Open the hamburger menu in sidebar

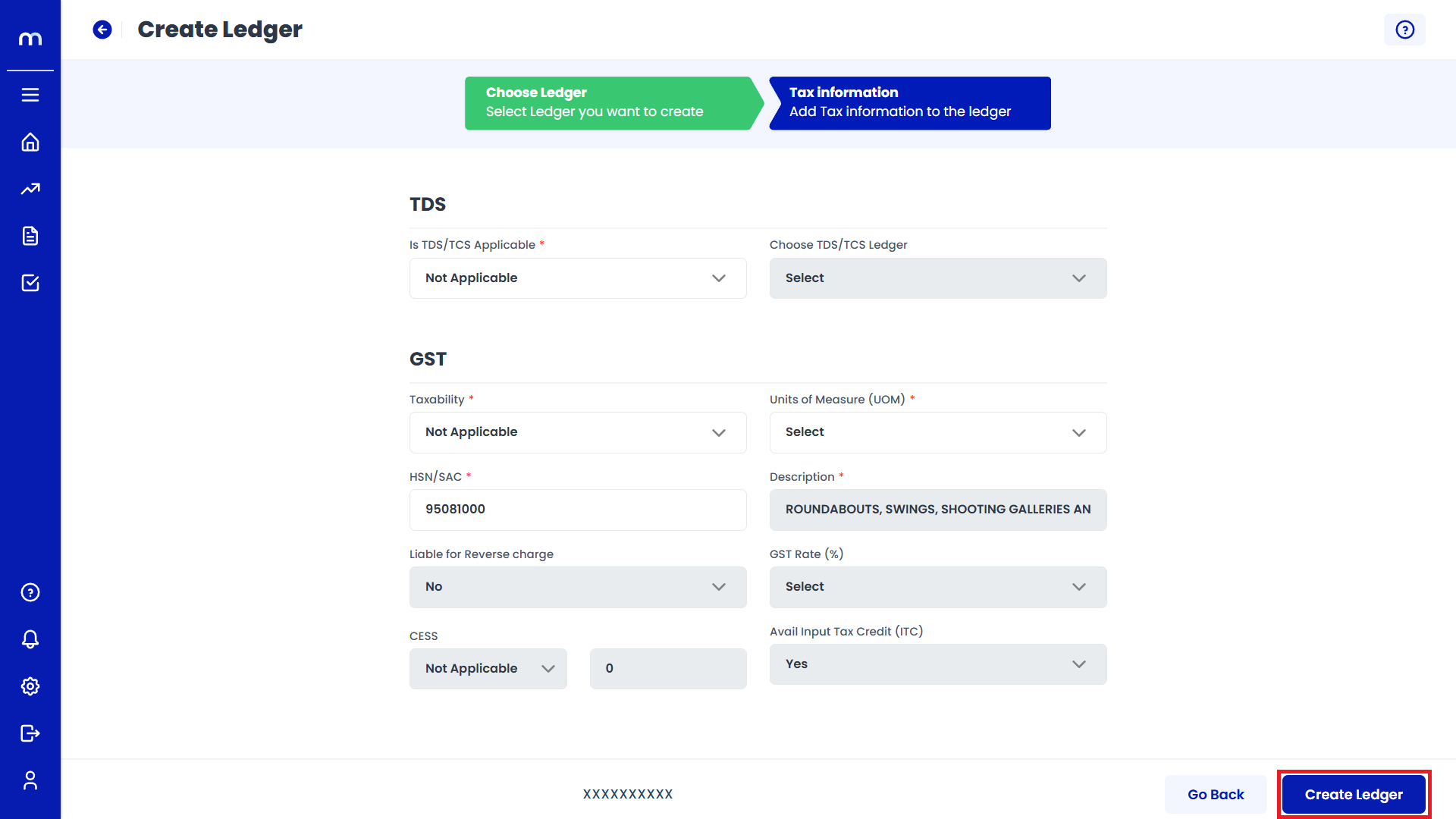tap(30, 95)
